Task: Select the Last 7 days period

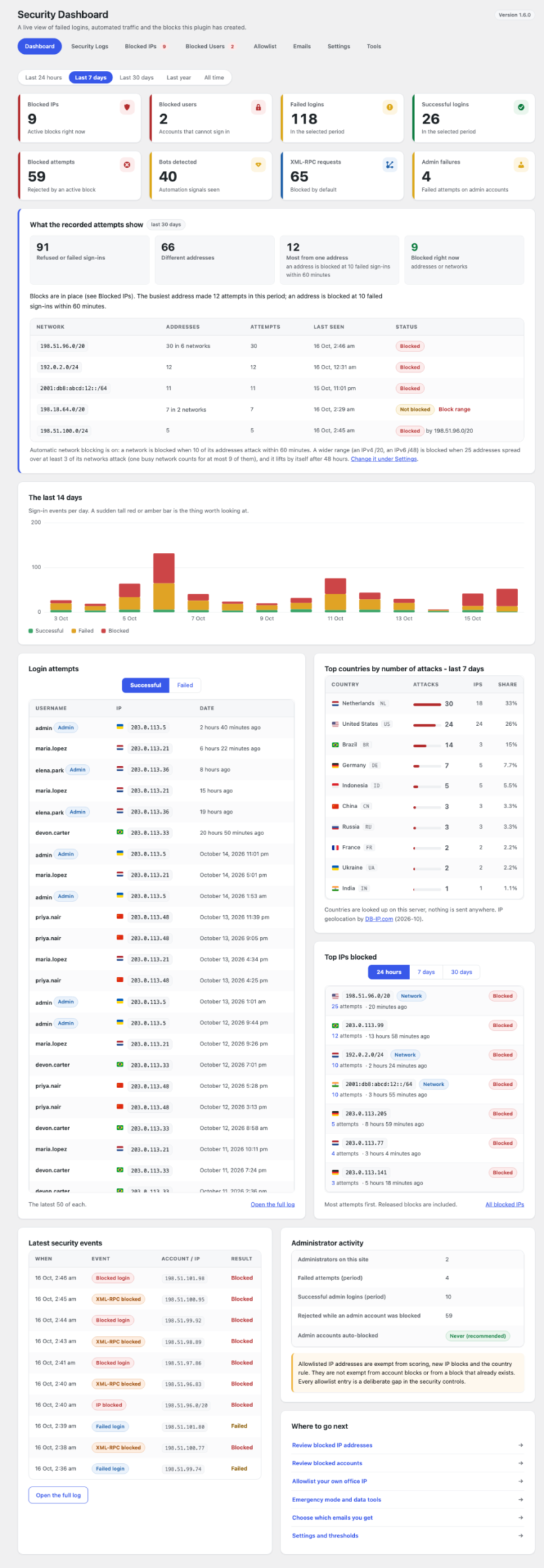Action: 91,77
